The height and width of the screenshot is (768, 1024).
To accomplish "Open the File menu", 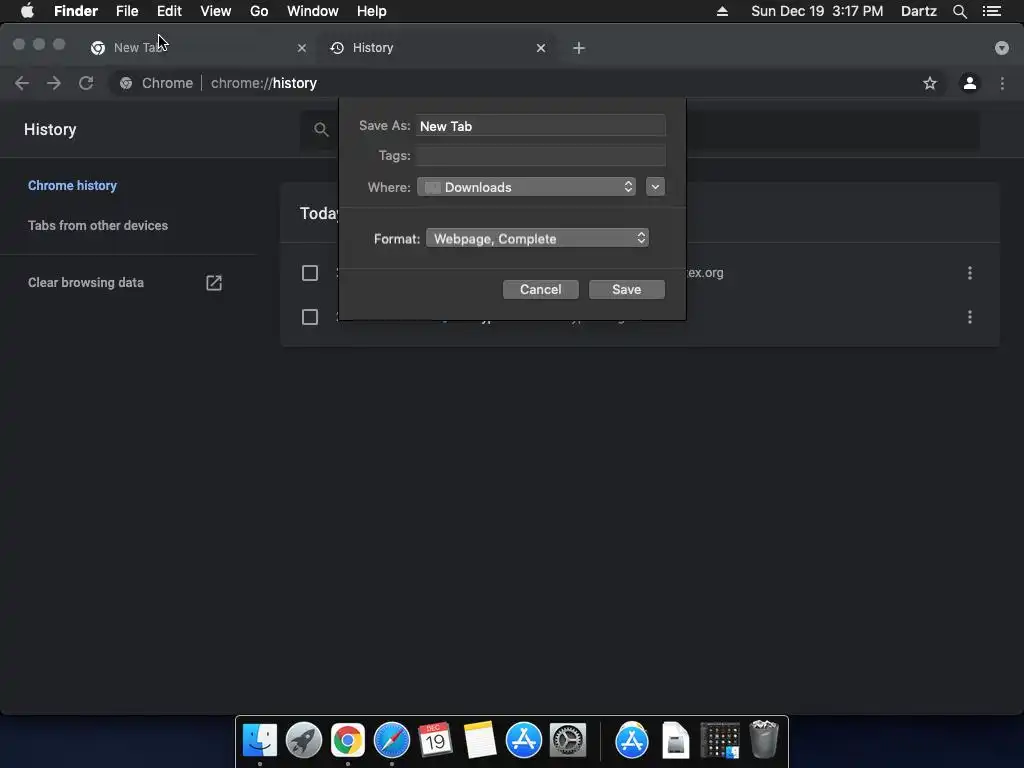I will (x=127, y=11).
